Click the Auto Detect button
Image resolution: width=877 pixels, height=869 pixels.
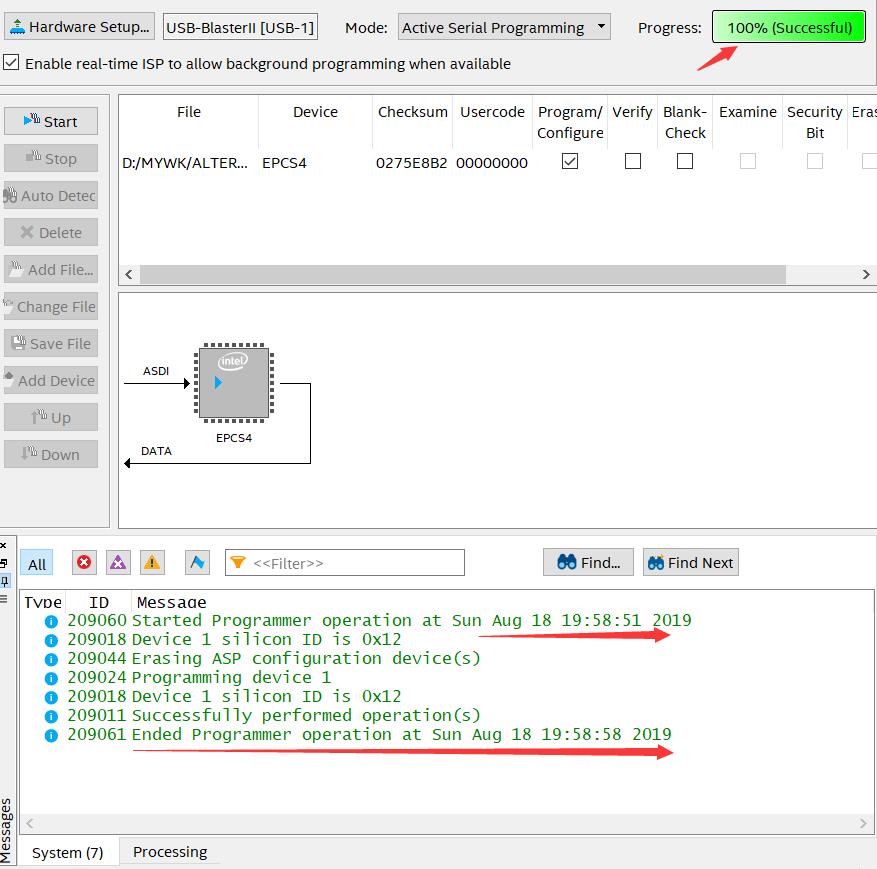tap(51, 195)
